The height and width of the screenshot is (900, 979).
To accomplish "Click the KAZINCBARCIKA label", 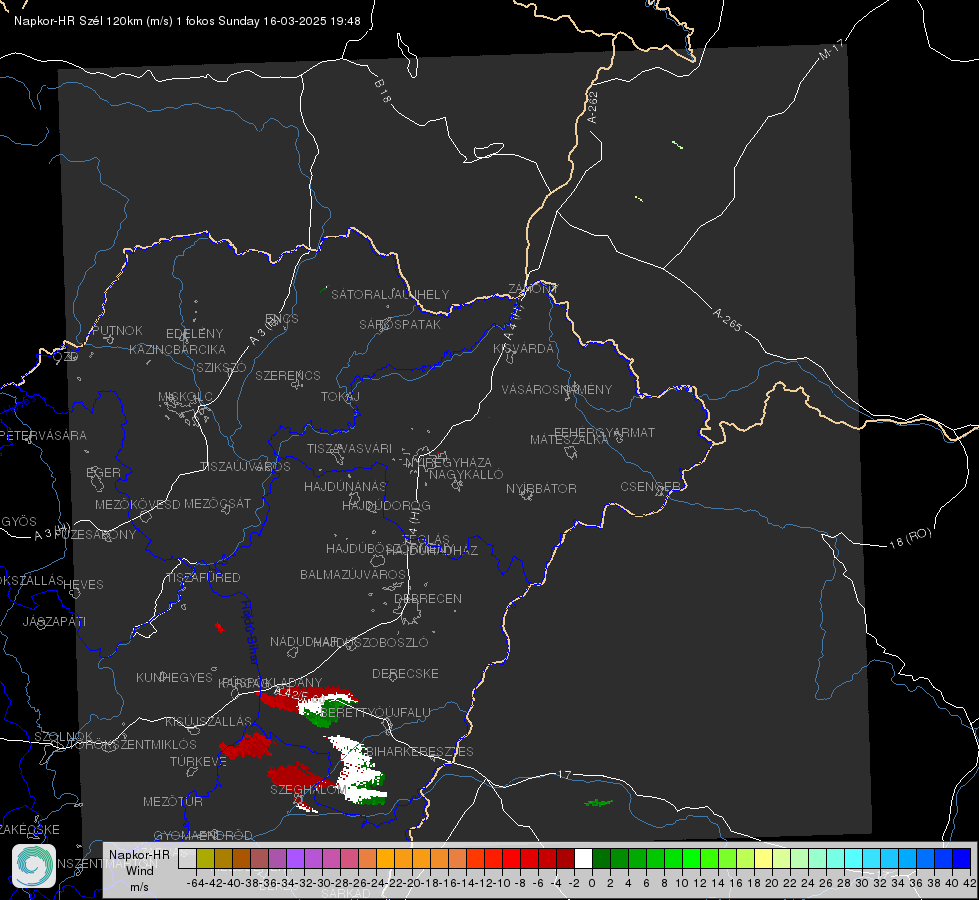I will [177, 349].
